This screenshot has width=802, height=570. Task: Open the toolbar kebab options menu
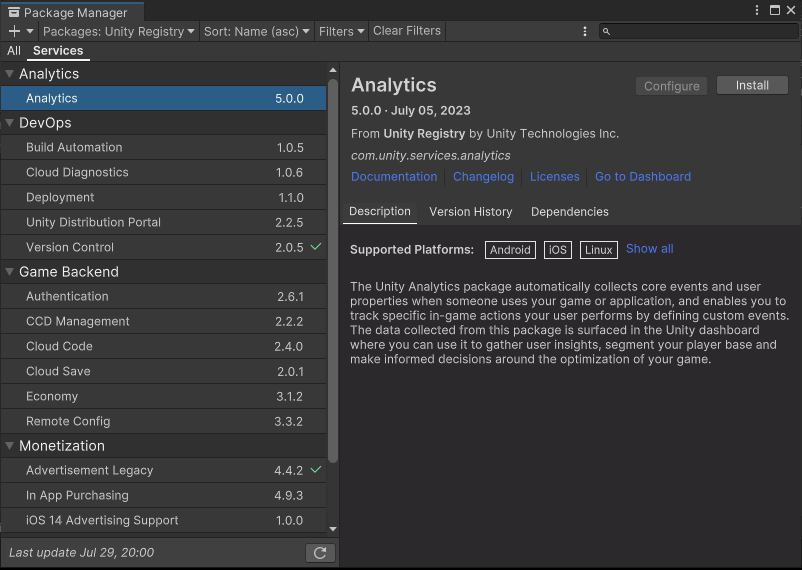pyautogui.click(x=585, y=31)
